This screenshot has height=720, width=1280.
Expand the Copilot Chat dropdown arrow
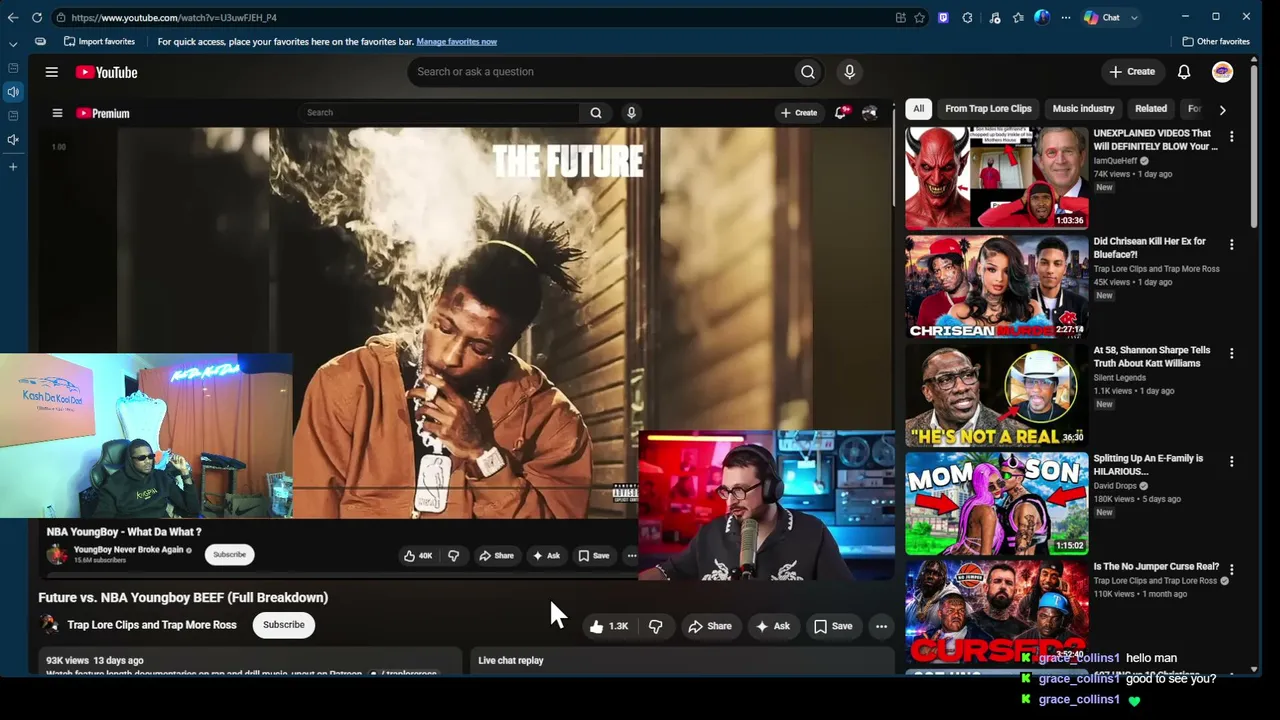click(1134, 17)
